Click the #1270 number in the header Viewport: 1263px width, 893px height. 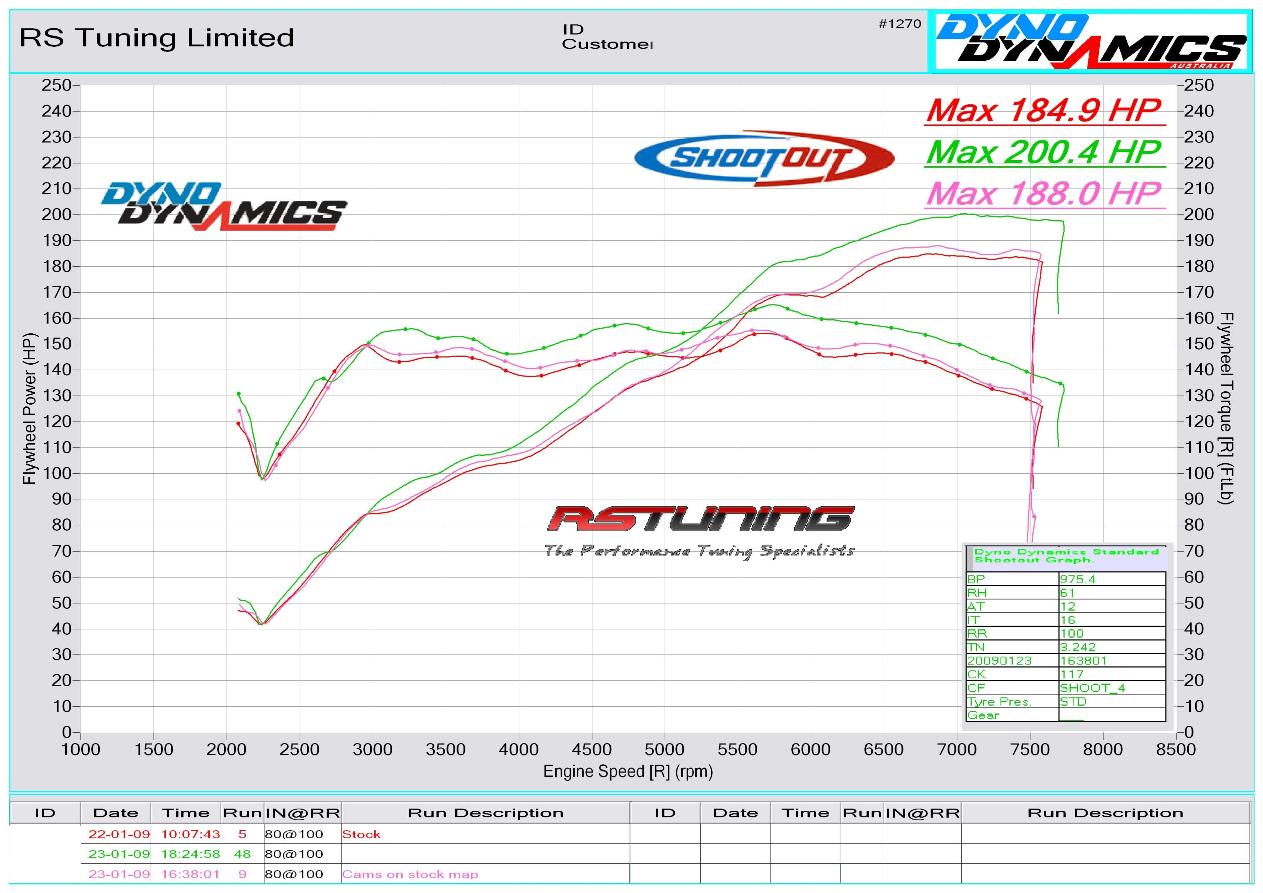pyautogui.click(x=900, y=24)
